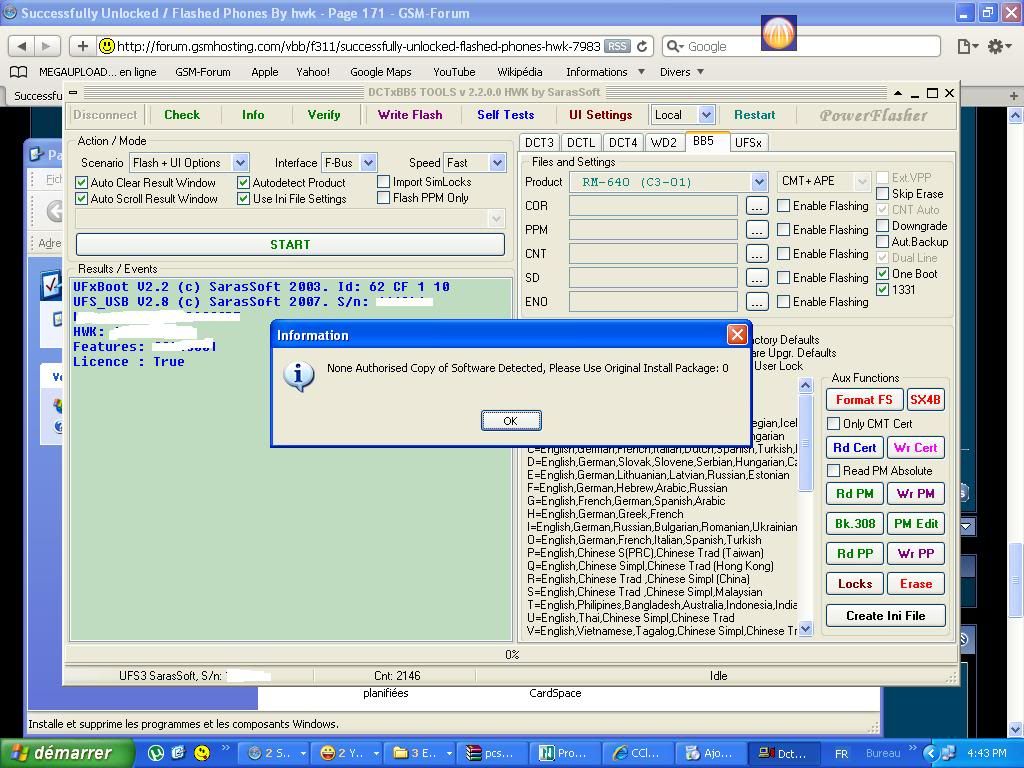Image resolution: width=1024 pixels, height=768 pixels.
Task: Open the Pro... taskbar item
Action: [x=565, y=753]
